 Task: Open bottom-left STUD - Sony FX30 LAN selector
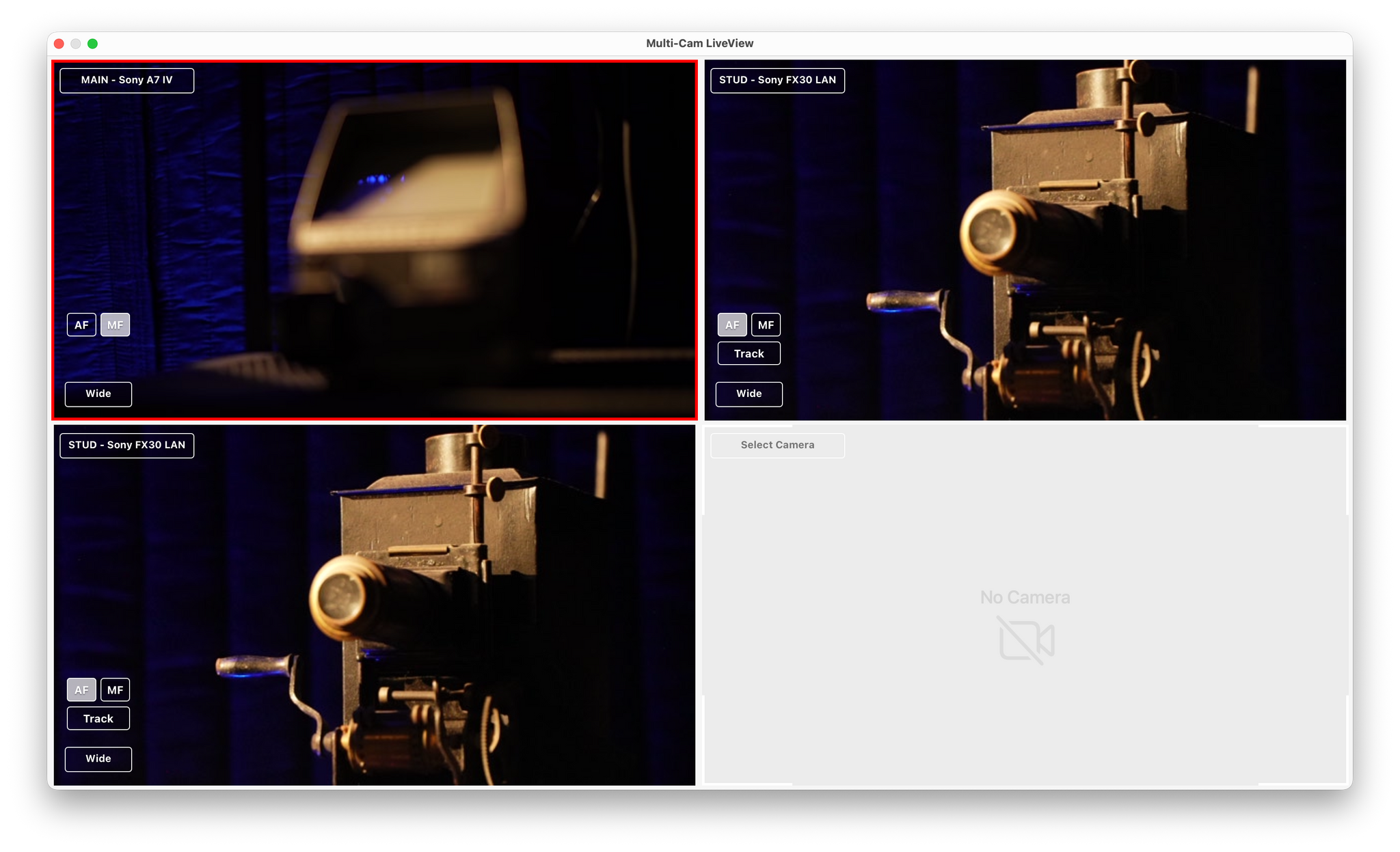click(x=126, y=445)
